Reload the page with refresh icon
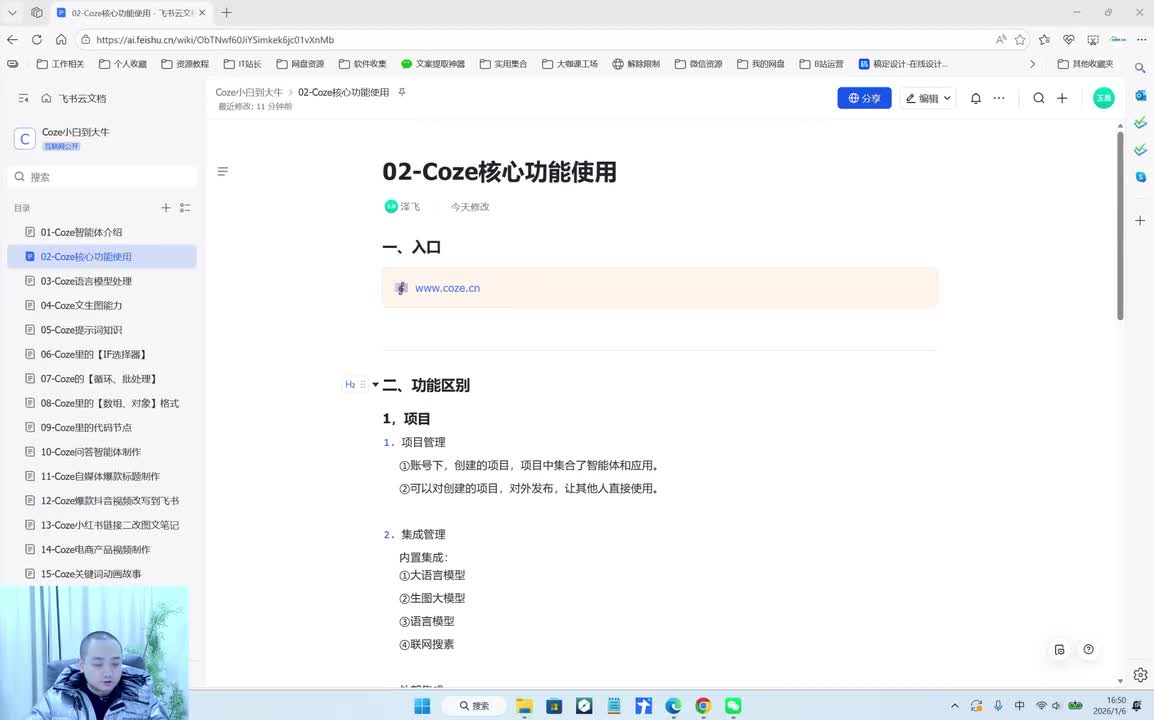The height and width of the screenshot is (720, 1154). 37,40
